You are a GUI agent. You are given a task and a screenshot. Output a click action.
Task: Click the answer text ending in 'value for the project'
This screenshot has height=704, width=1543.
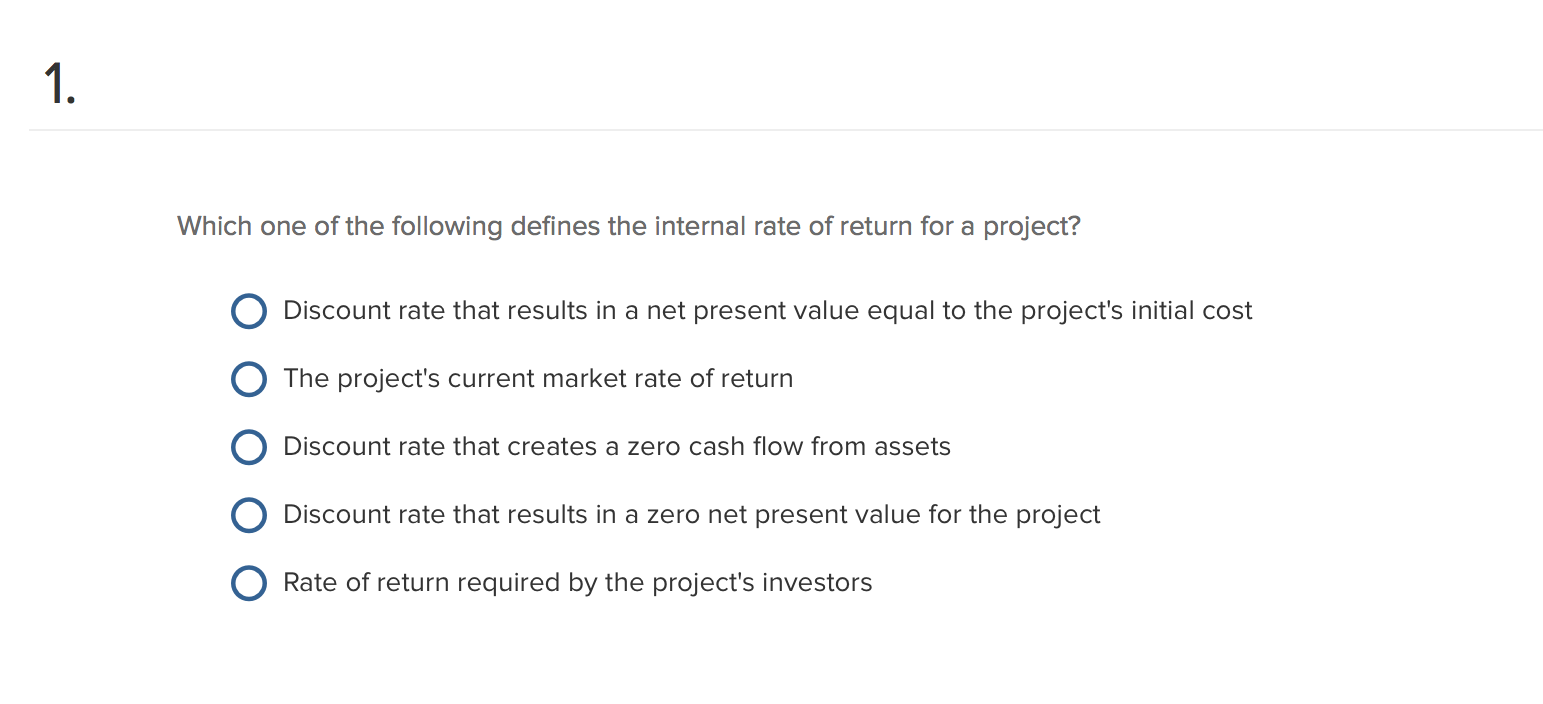(x=692, y=515)
